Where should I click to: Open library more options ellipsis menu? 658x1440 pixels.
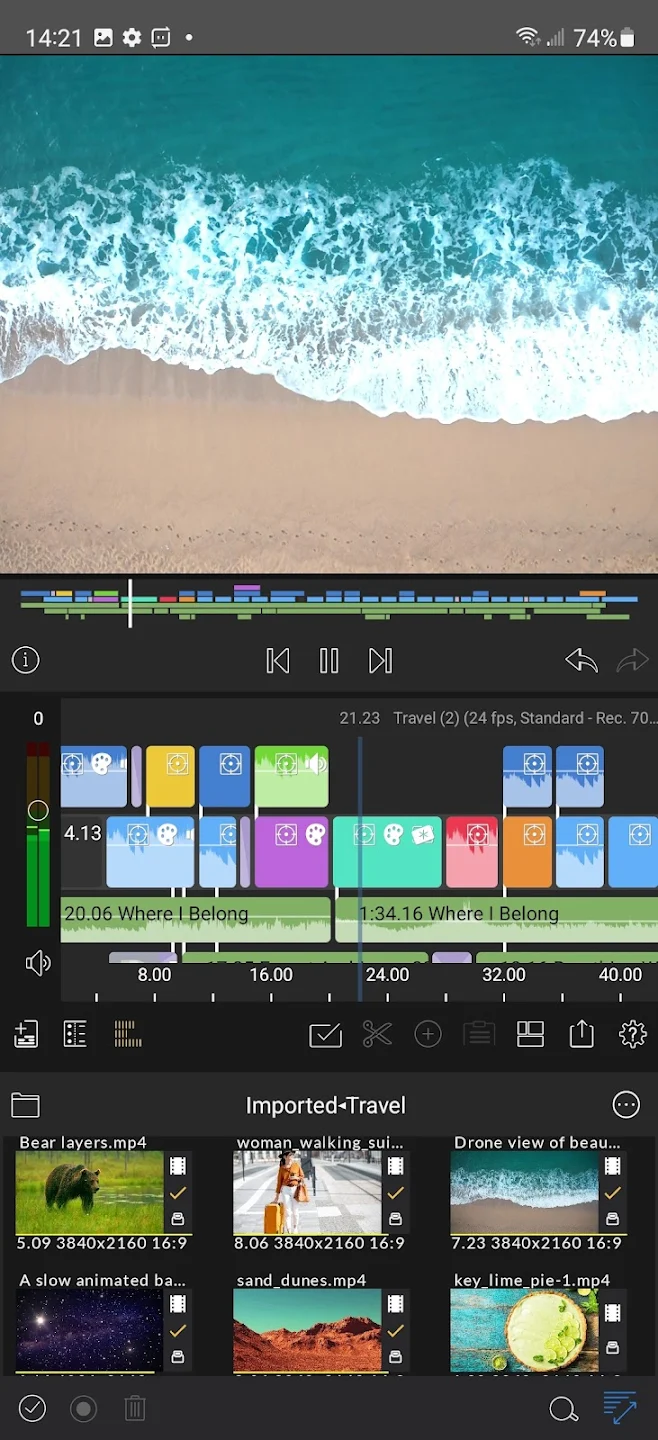point(626,1105)
